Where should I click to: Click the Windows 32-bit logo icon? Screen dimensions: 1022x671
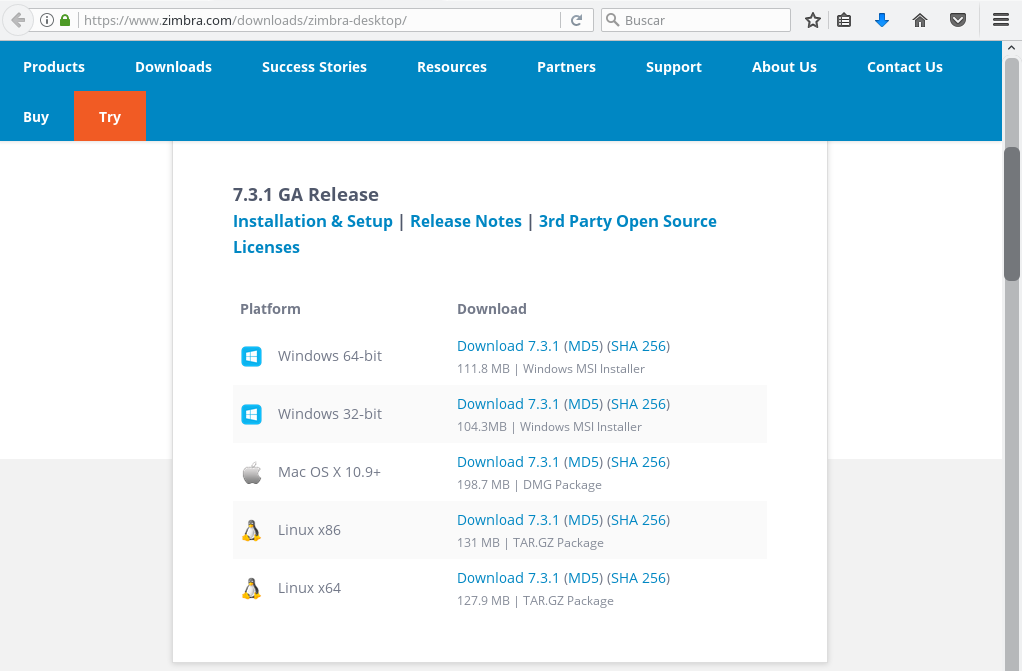pyautogui.click(x=252, y=414)
